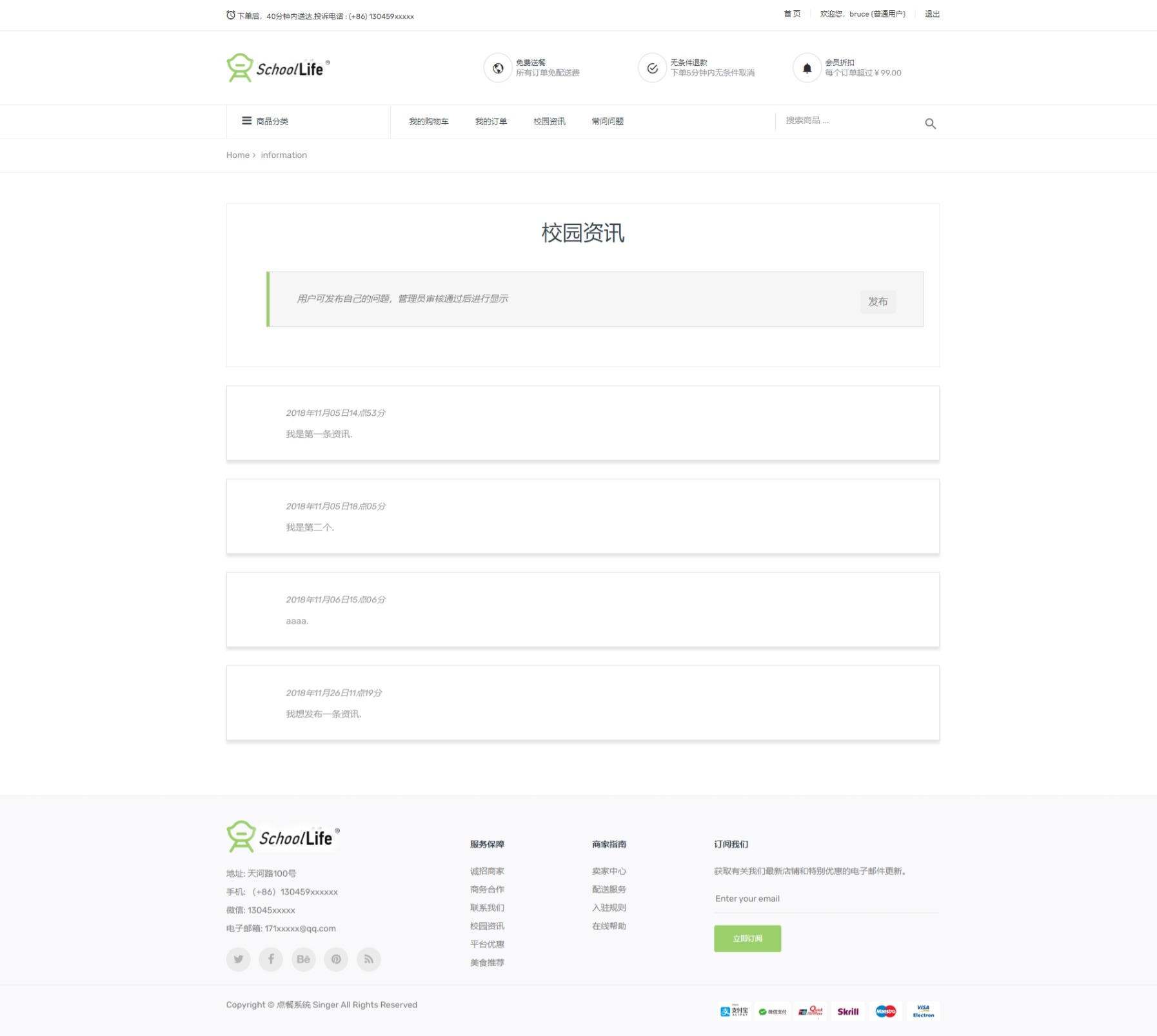Click the SchoolLife logo in the header
The image size is (1157, 1036).
pos(278,68)
